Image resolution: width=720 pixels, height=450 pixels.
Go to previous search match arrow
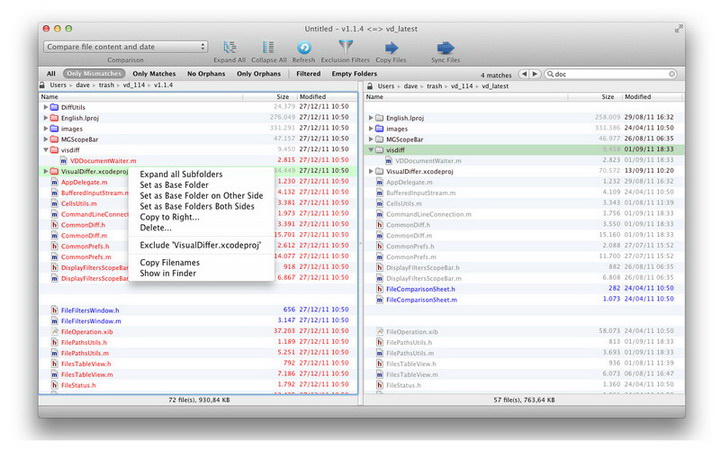point(523,74)
